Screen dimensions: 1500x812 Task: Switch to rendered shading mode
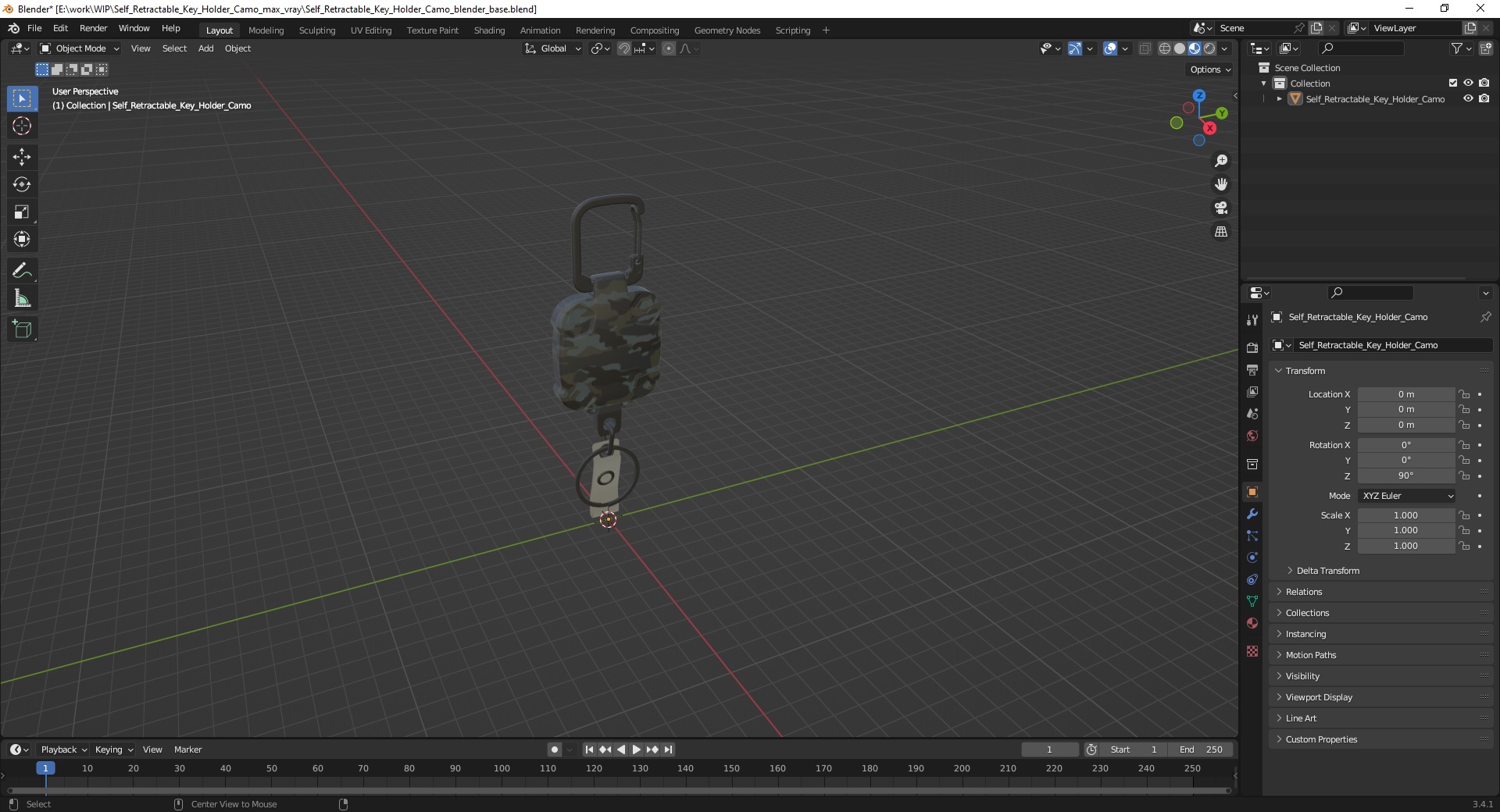(1209, 48)
